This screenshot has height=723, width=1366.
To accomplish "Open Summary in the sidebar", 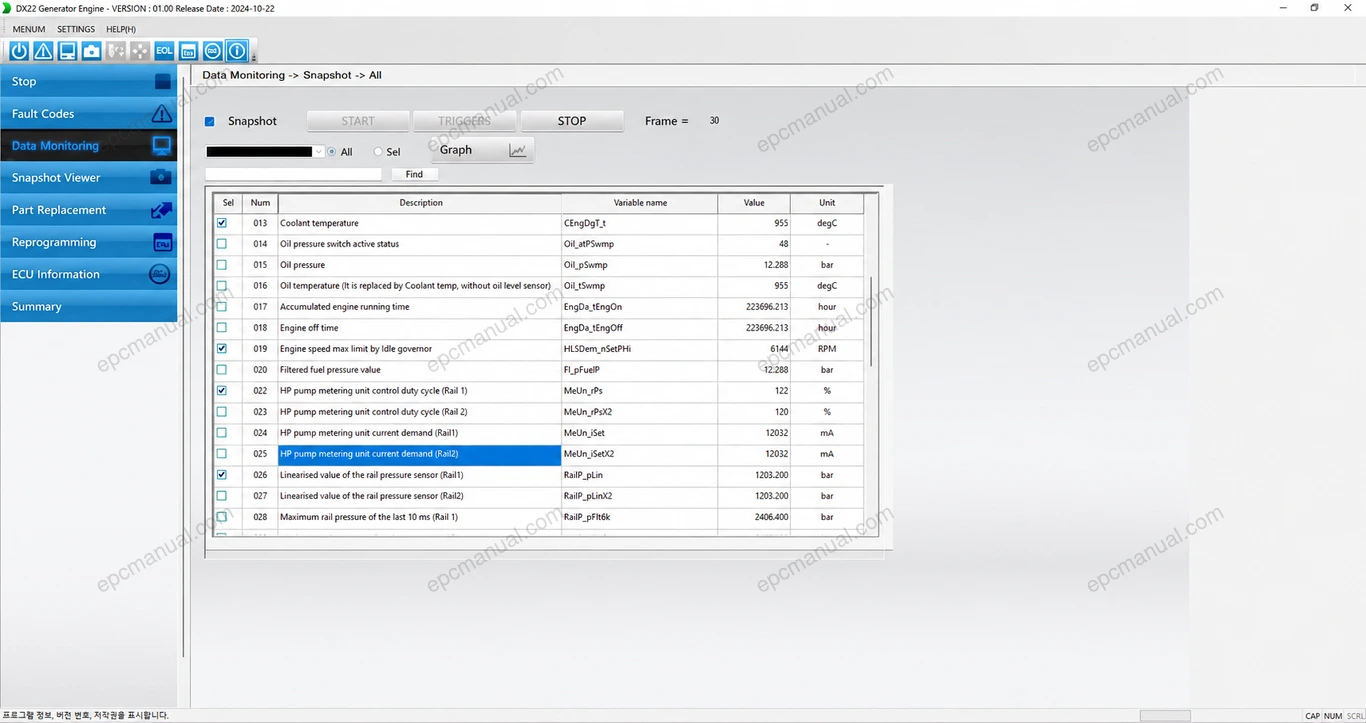I will pyautogui.click(x=89, y=306).
